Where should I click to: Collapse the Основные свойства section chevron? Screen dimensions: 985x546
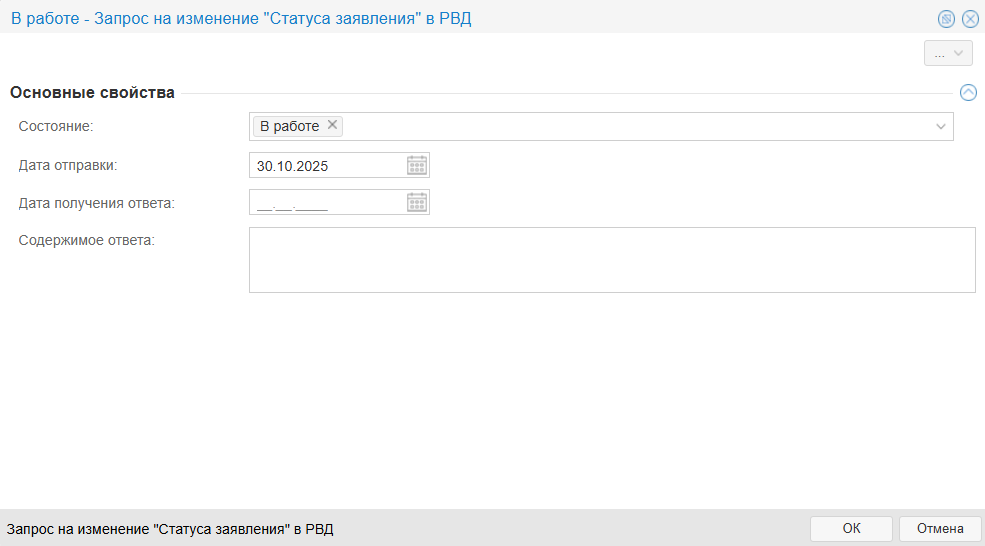(967, 93)
